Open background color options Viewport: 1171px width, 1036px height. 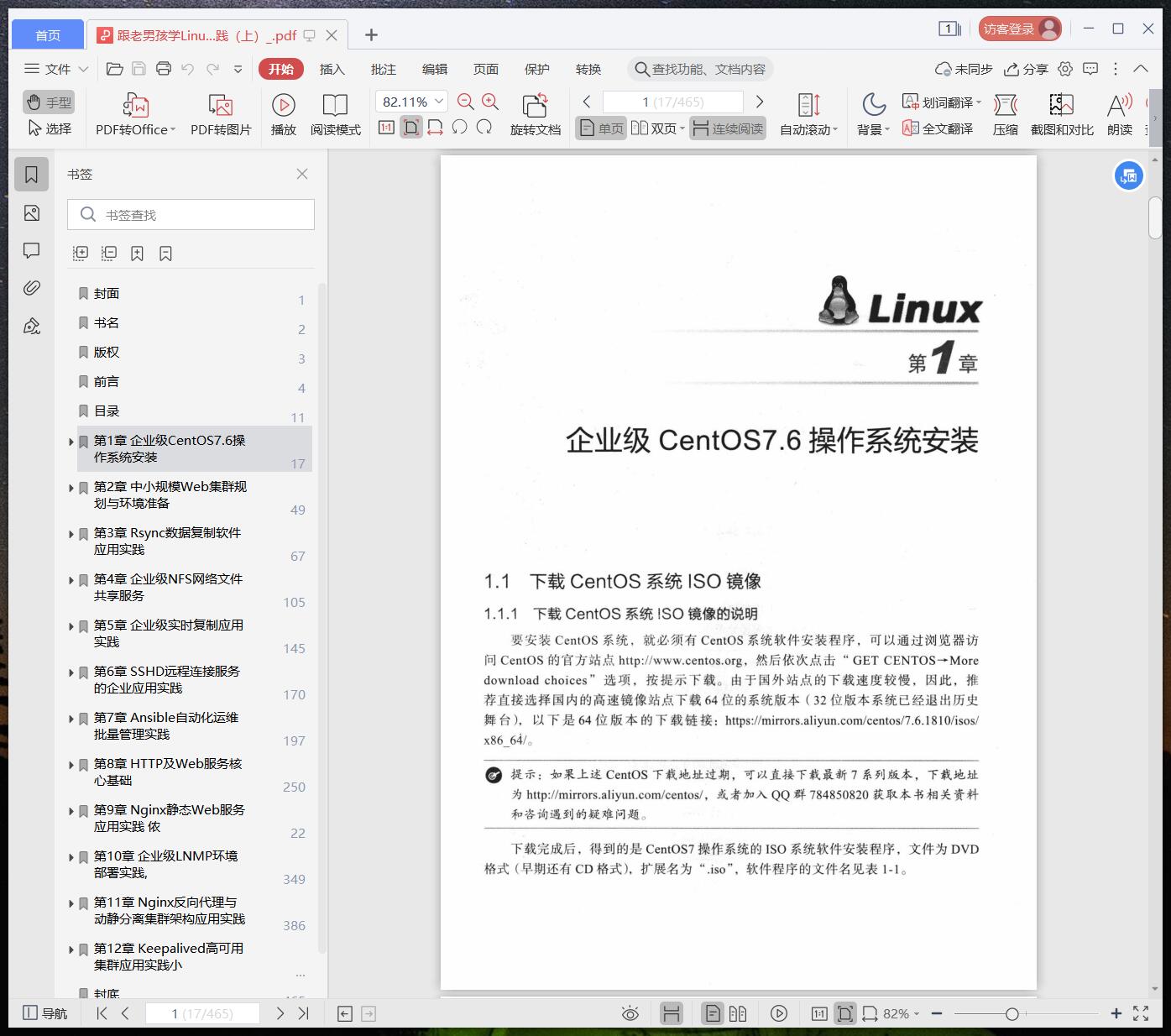tap(873, 114)
